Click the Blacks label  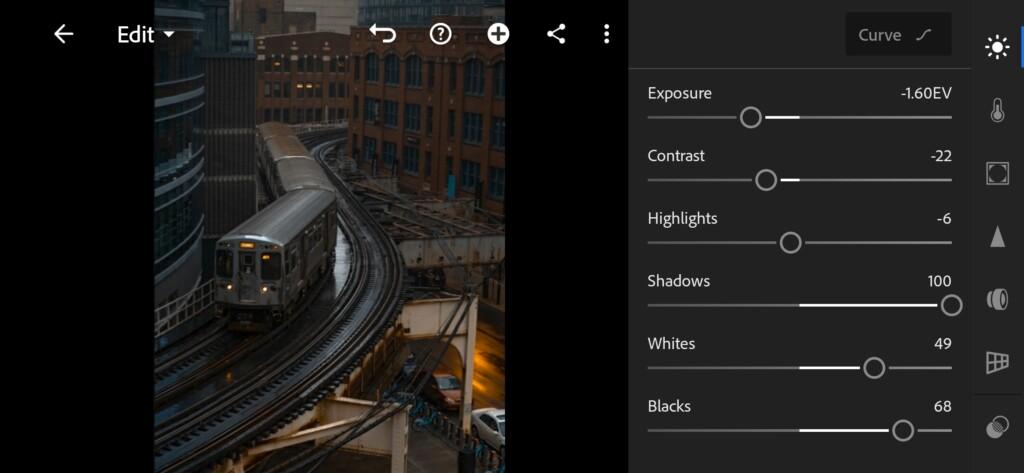click(x=669, y=406)
